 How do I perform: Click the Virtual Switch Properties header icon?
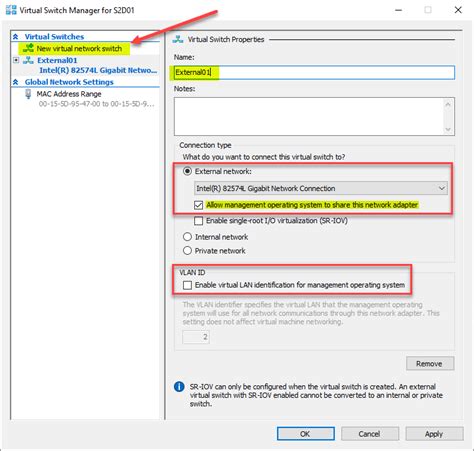click(178, 39)
